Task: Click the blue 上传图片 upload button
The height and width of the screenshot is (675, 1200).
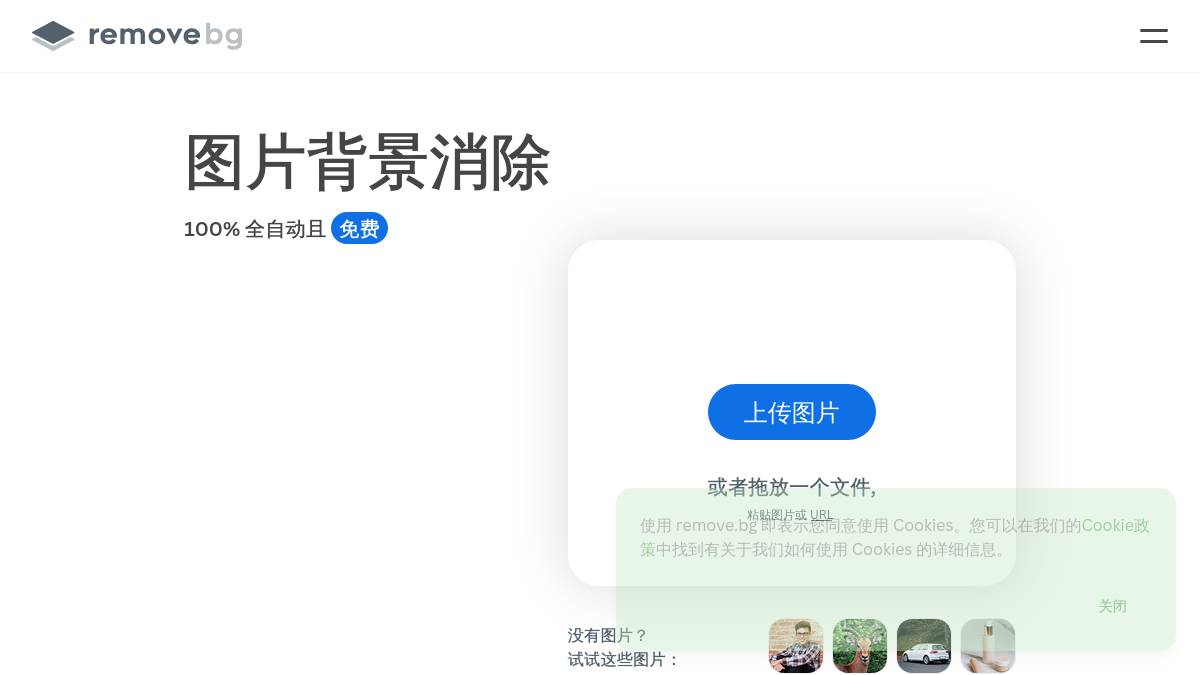Action: click(792, 412)
